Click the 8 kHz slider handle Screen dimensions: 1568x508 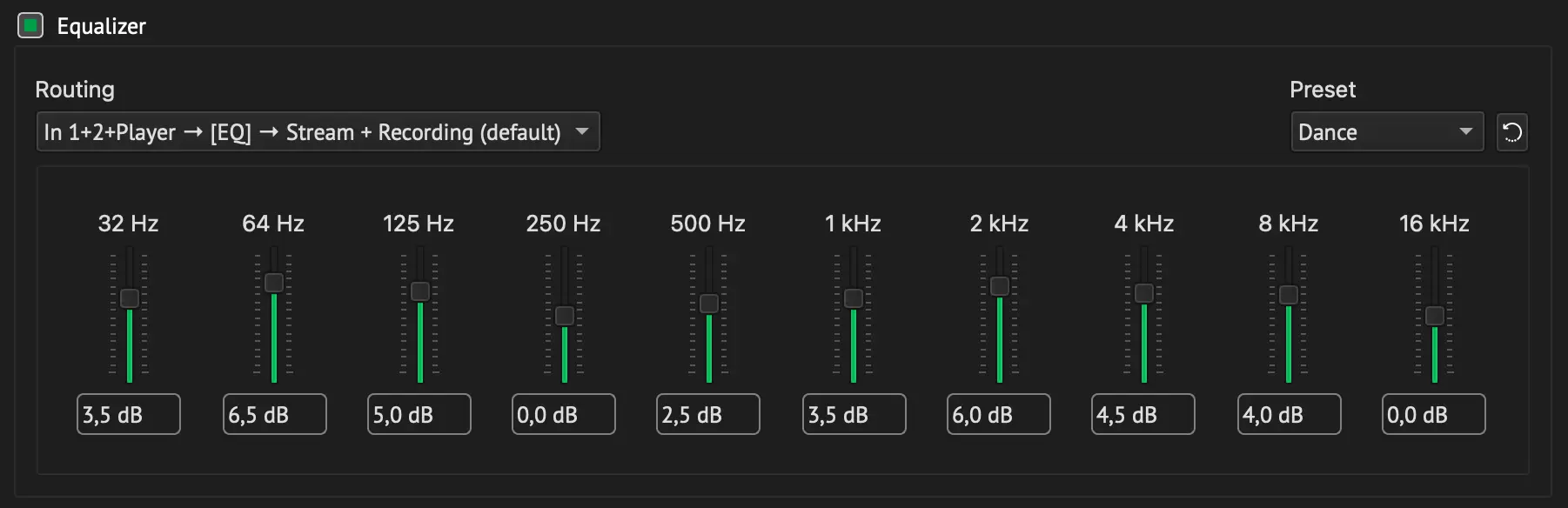1289,296
